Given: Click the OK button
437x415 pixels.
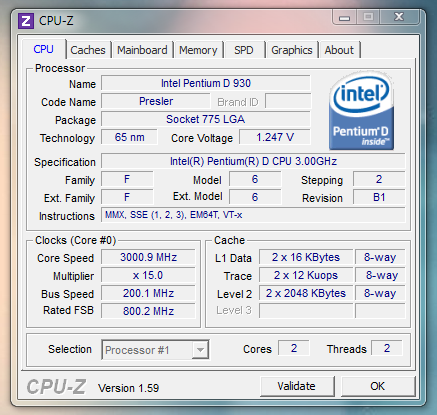Looking at the screenshot, I should 377,386.
